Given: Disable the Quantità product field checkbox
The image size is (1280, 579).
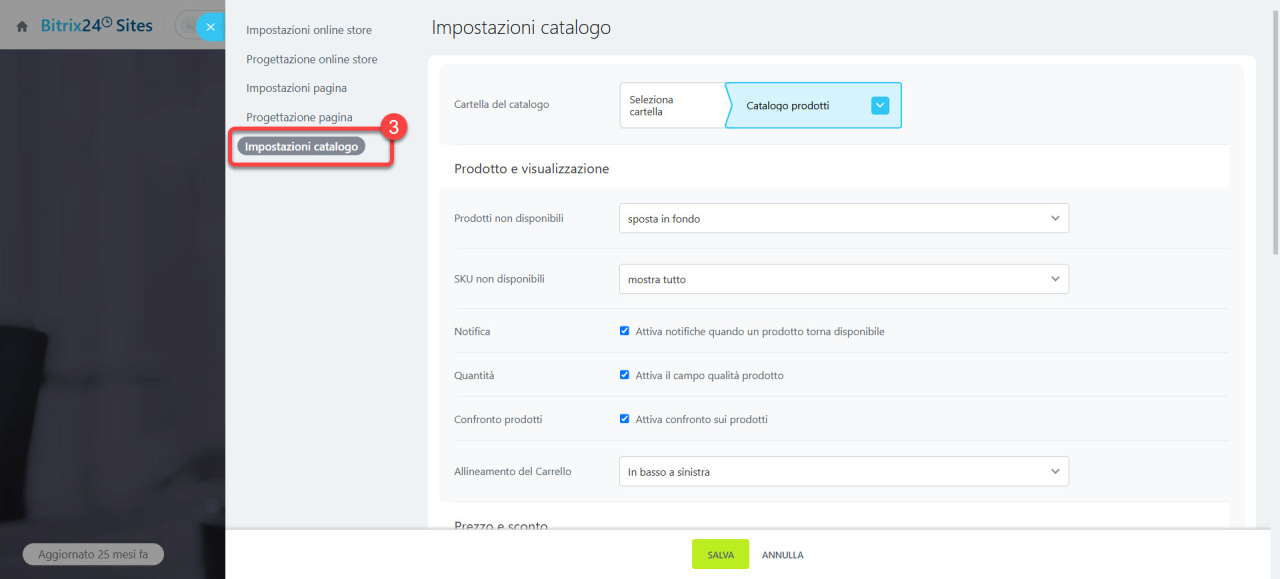Looking at the screenshot, I should tap(625, 375).
